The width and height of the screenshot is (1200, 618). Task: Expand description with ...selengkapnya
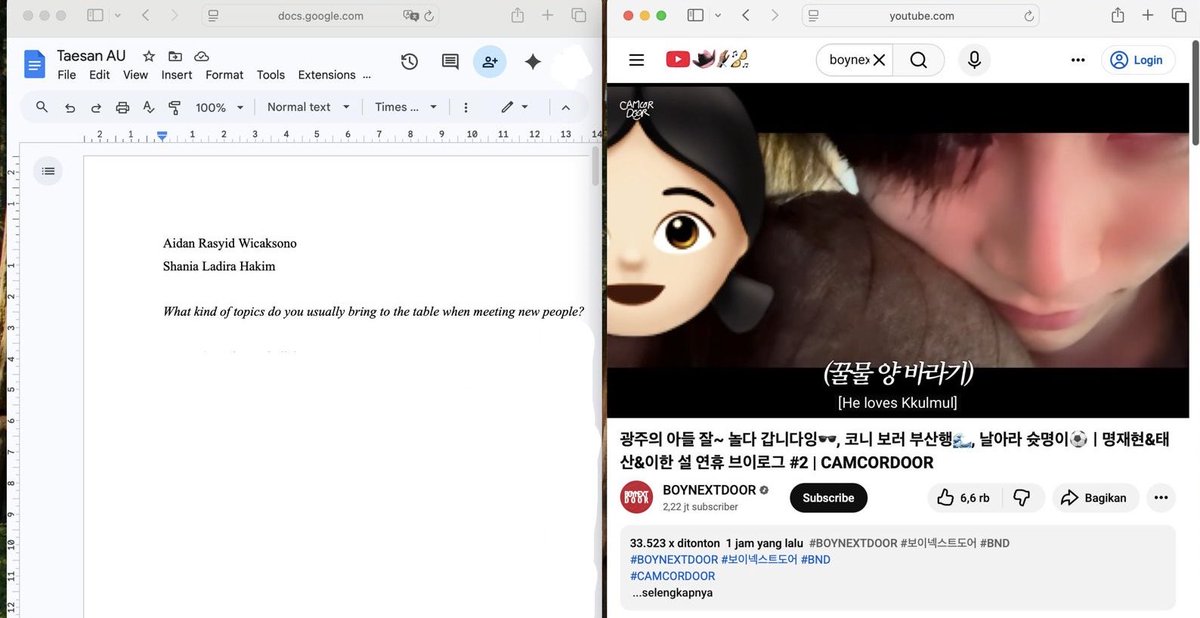[672, 593]
